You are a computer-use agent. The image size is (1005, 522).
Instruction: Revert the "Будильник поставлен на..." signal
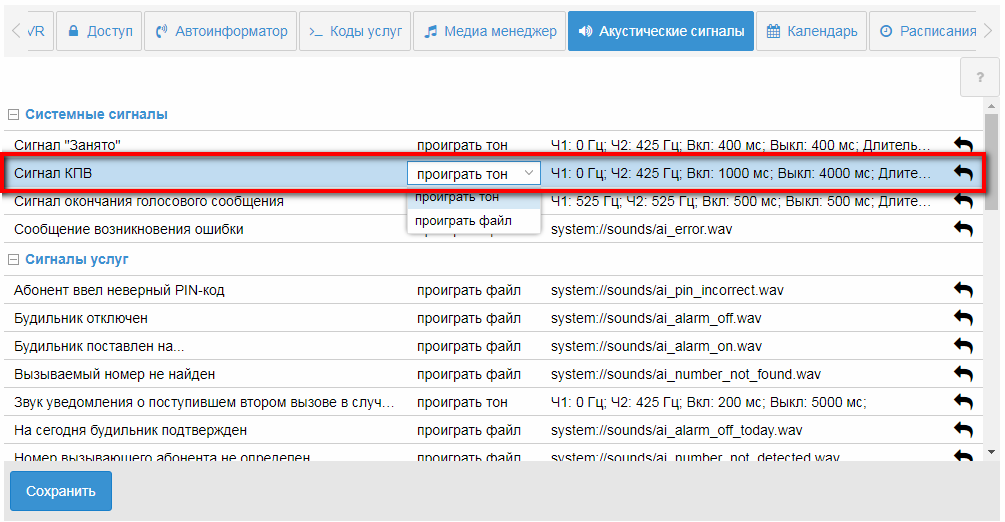point(963,346)
